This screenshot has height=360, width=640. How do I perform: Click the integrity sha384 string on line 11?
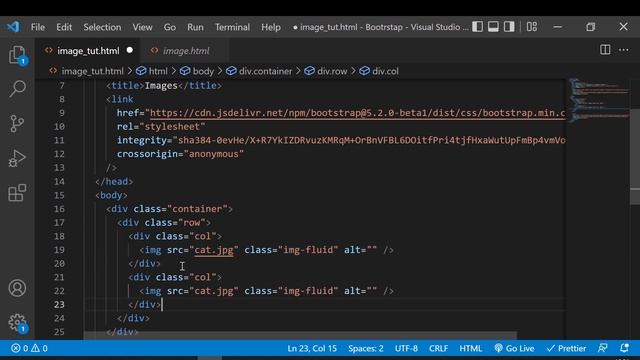pos(371,140)
